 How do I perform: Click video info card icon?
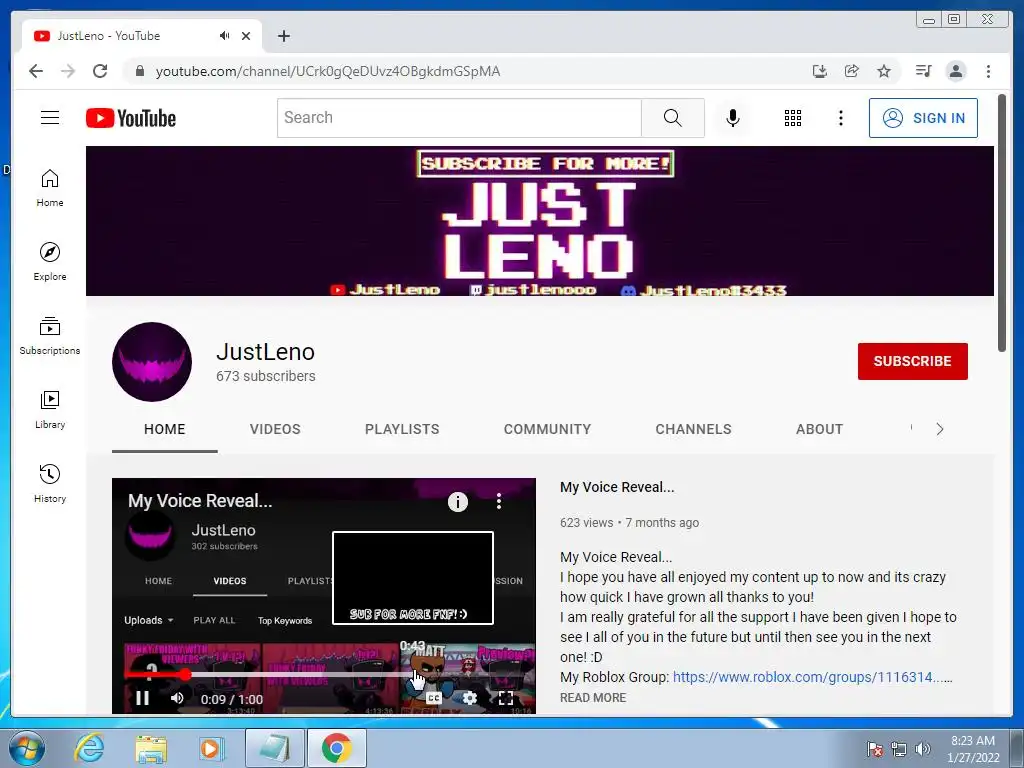point(458,502)
